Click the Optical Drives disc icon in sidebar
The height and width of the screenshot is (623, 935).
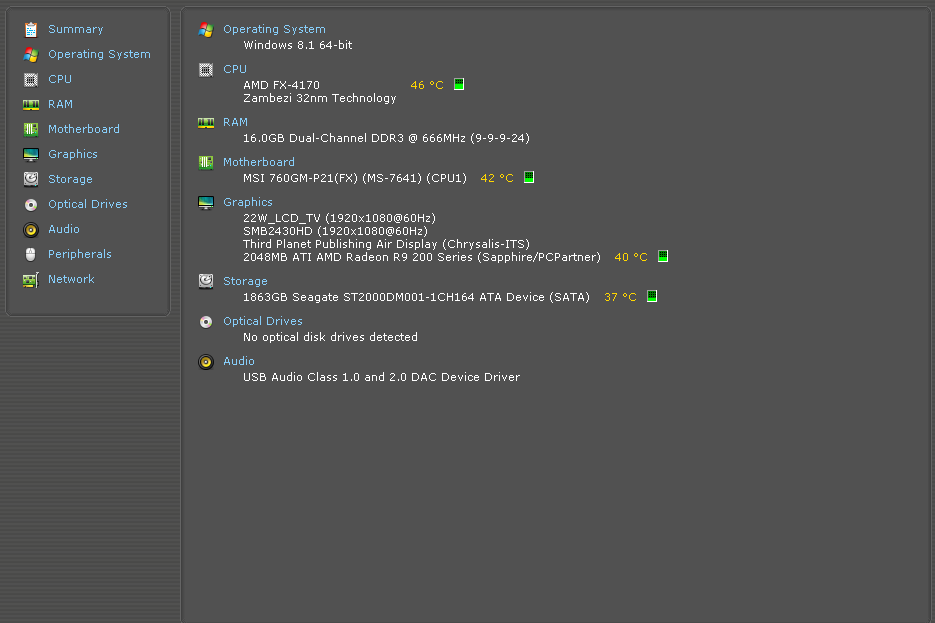pos(31,204)
